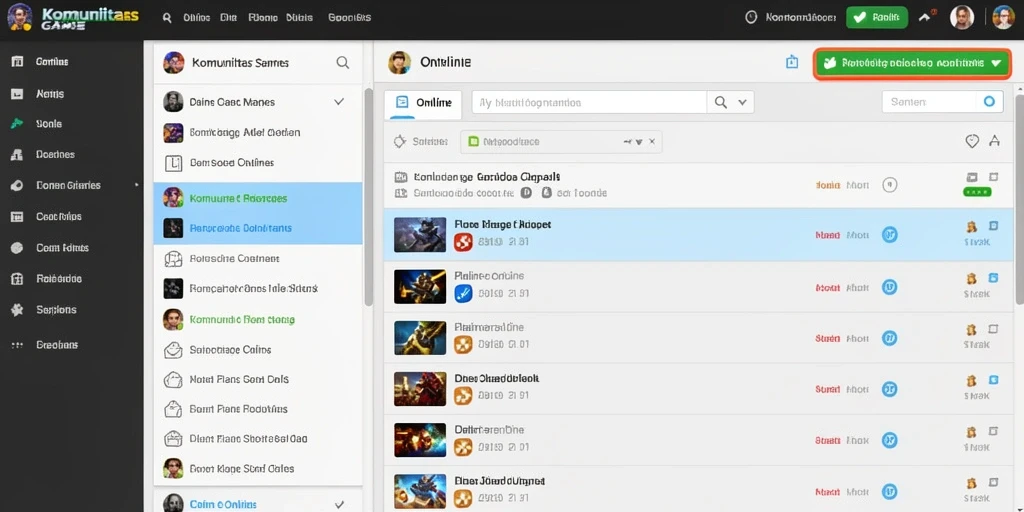This screenshot has height=512, width=1024.
Task: Click the Konon link beside the clock icon
Action: tap(801, 18)
